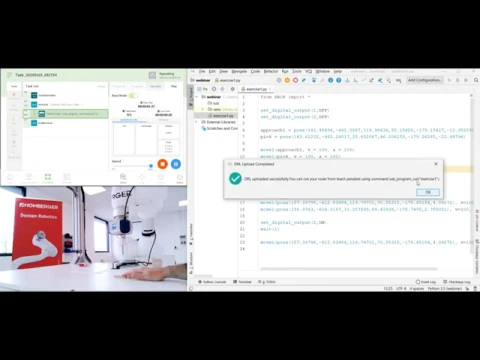Open Project panel settings gear

click(233, 89)
